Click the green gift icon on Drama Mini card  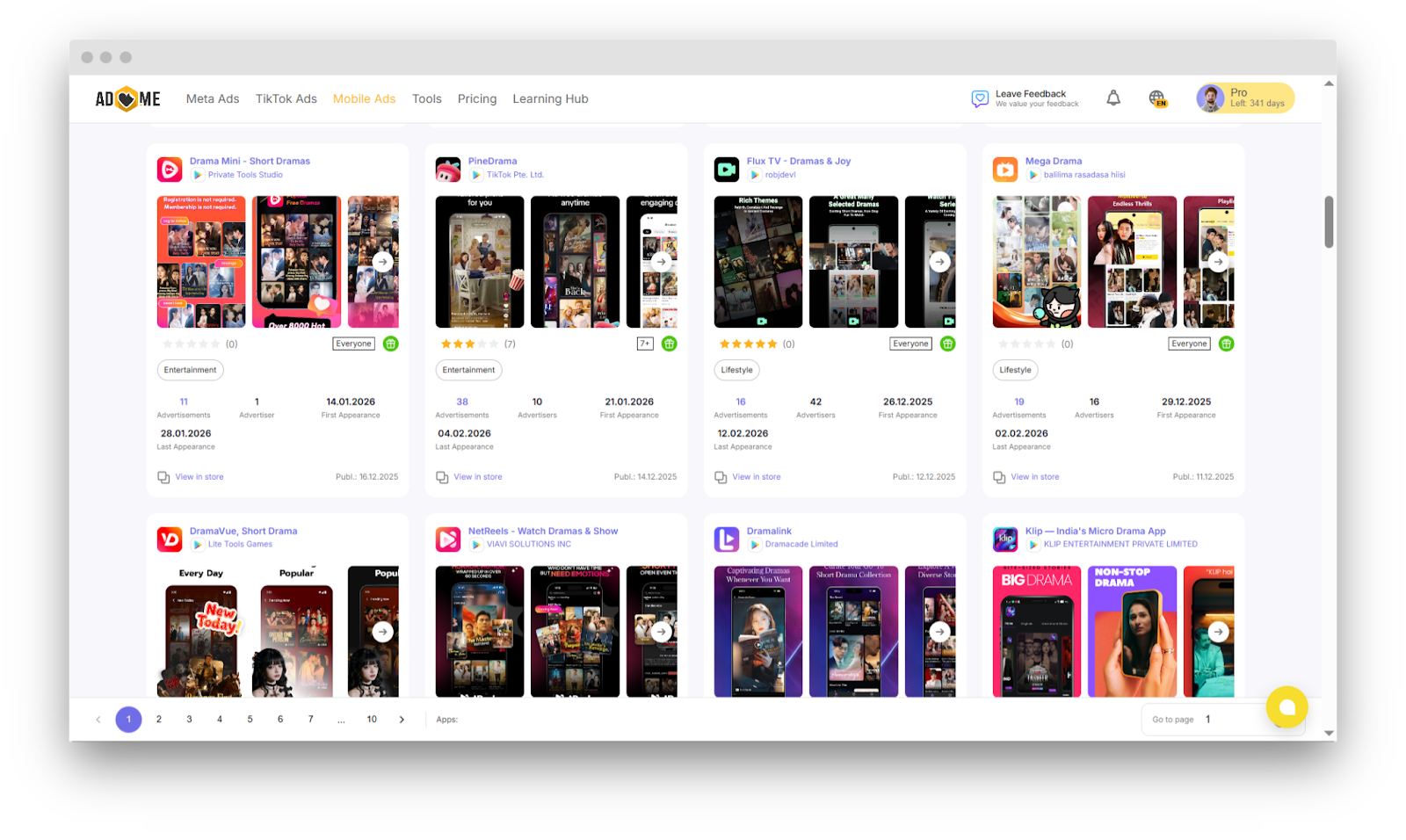coord(390,343)
